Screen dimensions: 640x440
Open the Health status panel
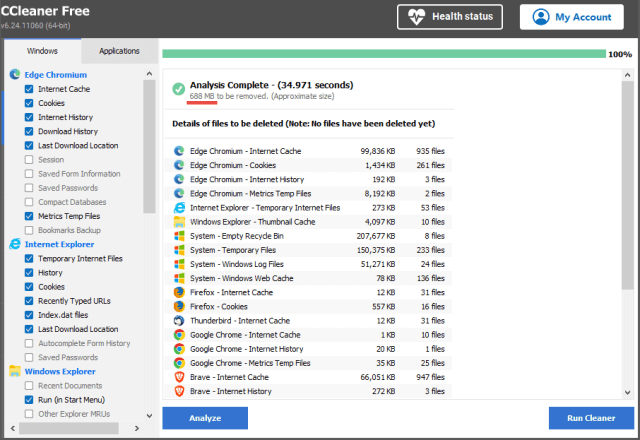pyautogui.click(x=450, y=17)
